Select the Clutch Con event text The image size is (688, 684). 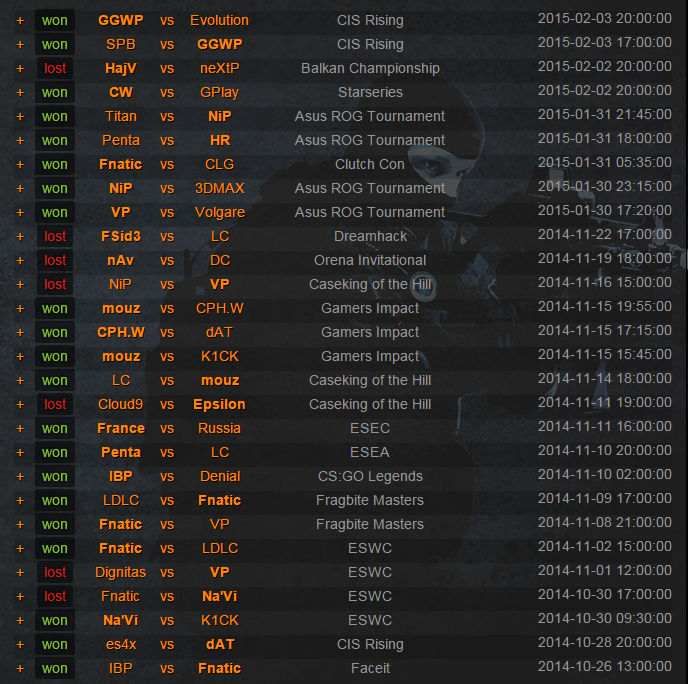(370, 165)
